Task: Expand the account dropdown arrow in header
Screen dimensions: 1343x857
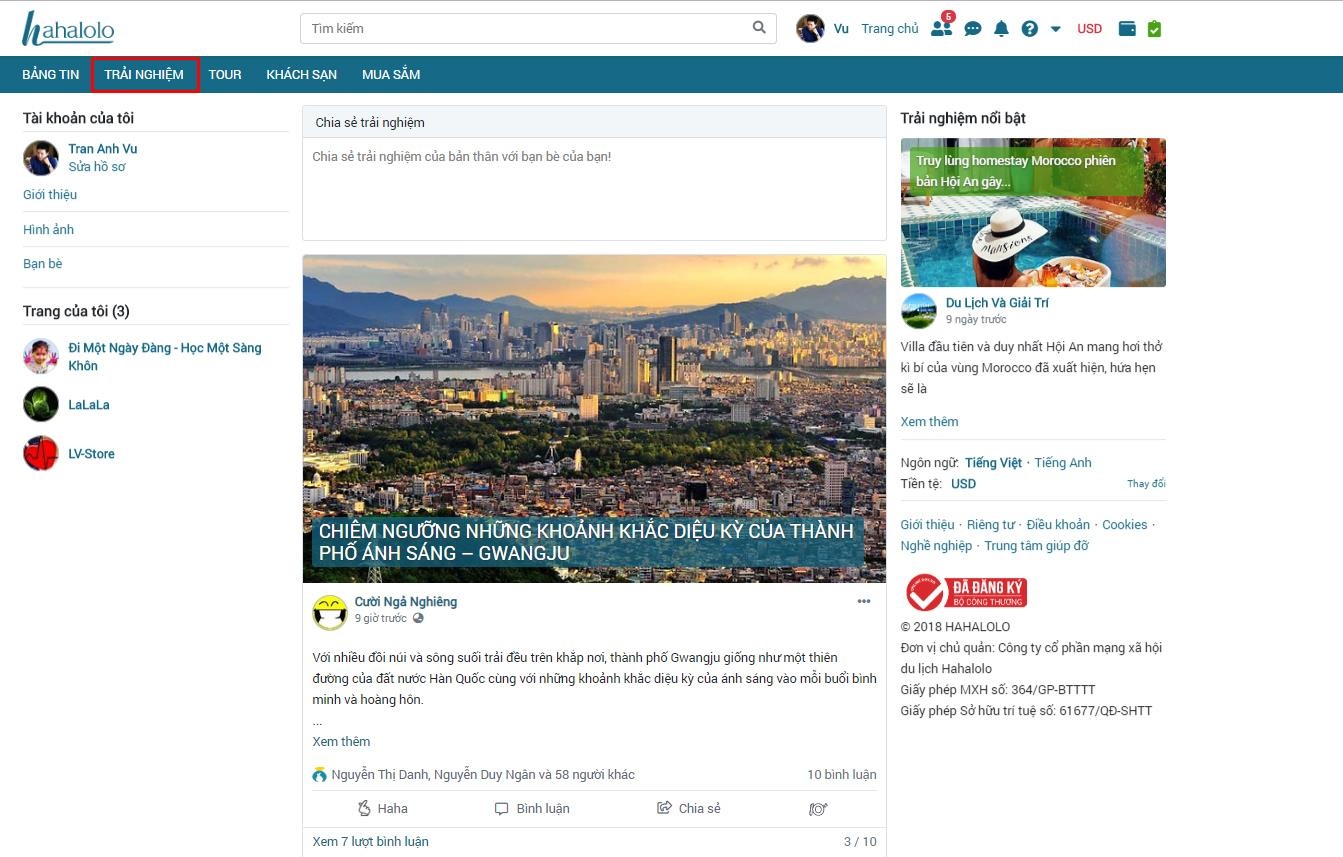Action: [1055, 29]
